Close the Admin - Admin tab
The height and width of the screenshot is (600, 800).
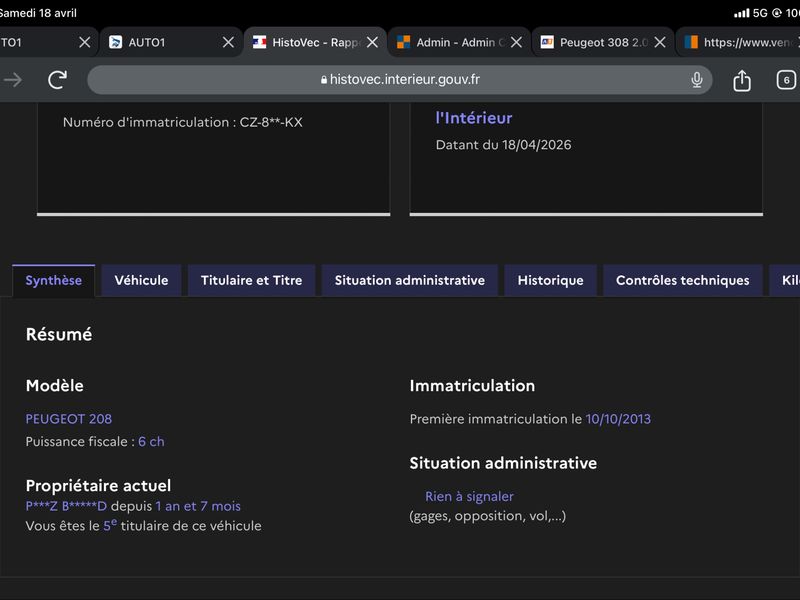pyautogui.click(x=516, y=42)
